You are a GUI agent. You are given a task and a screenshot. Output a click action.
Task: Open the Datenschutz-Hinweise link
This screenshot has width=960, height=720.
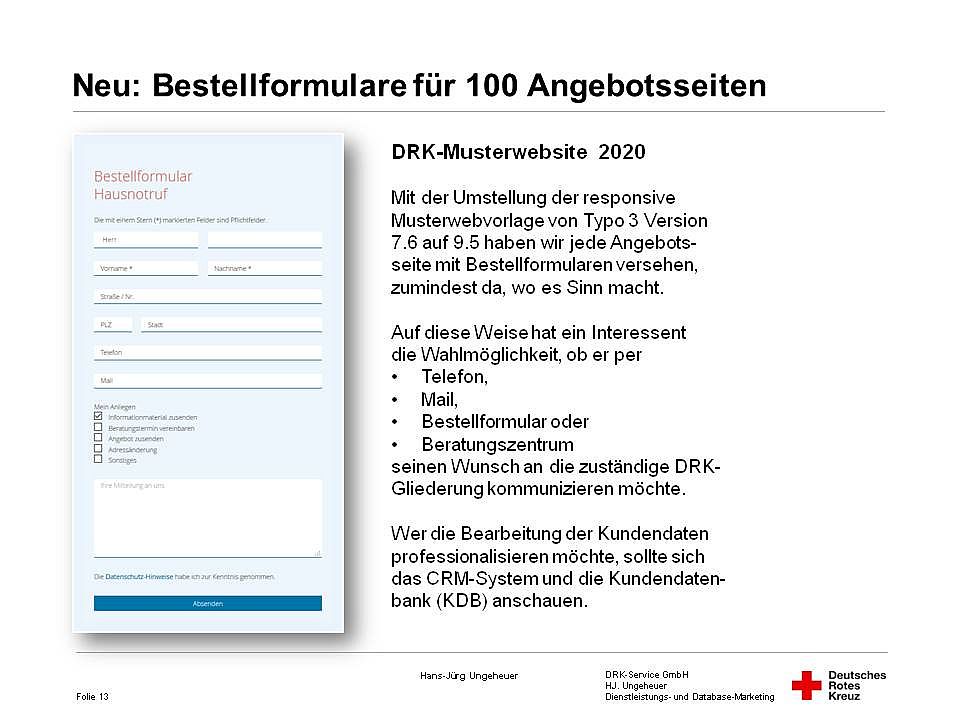click(x=139, y=577)
